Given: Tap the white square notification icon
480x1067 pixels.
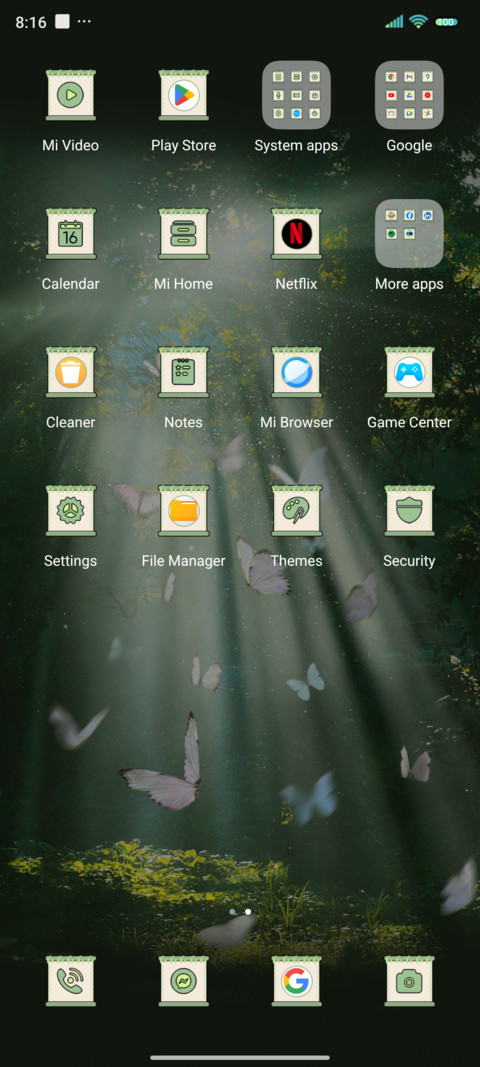Looking at the screenshot, I should point(62,22).
